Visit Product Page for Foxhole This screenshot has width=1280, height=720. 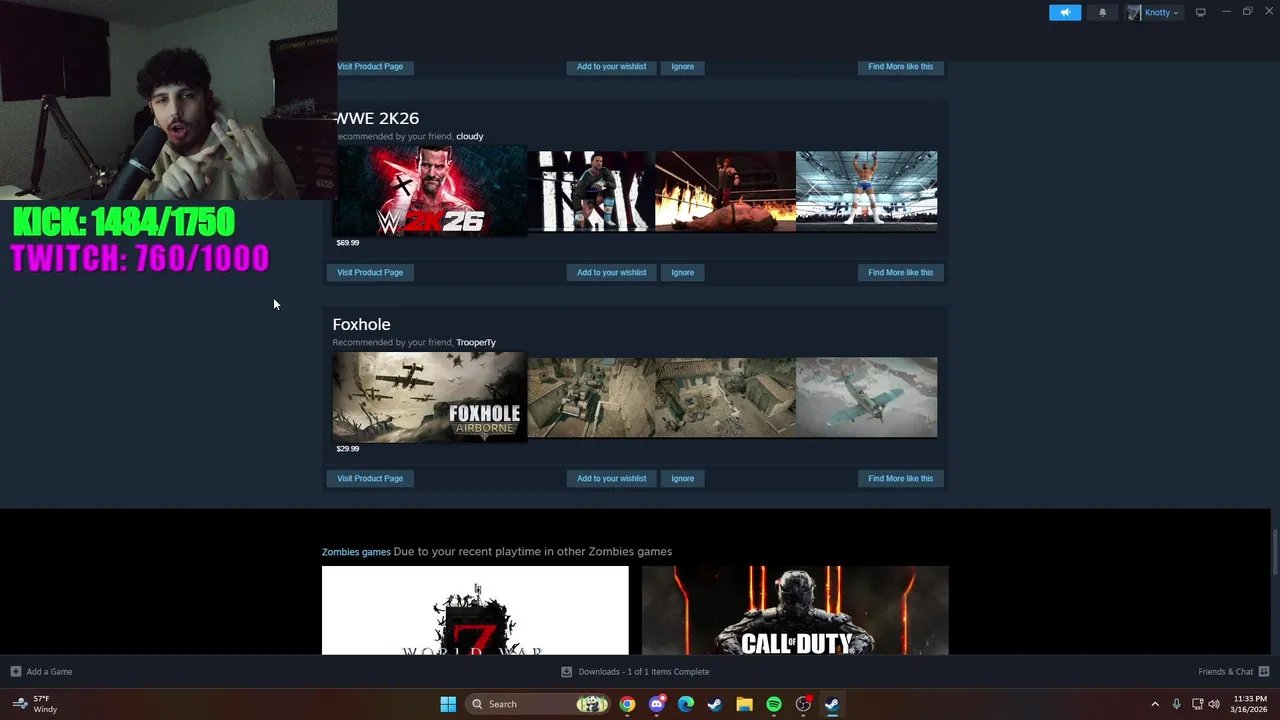[x=370, y=478]
